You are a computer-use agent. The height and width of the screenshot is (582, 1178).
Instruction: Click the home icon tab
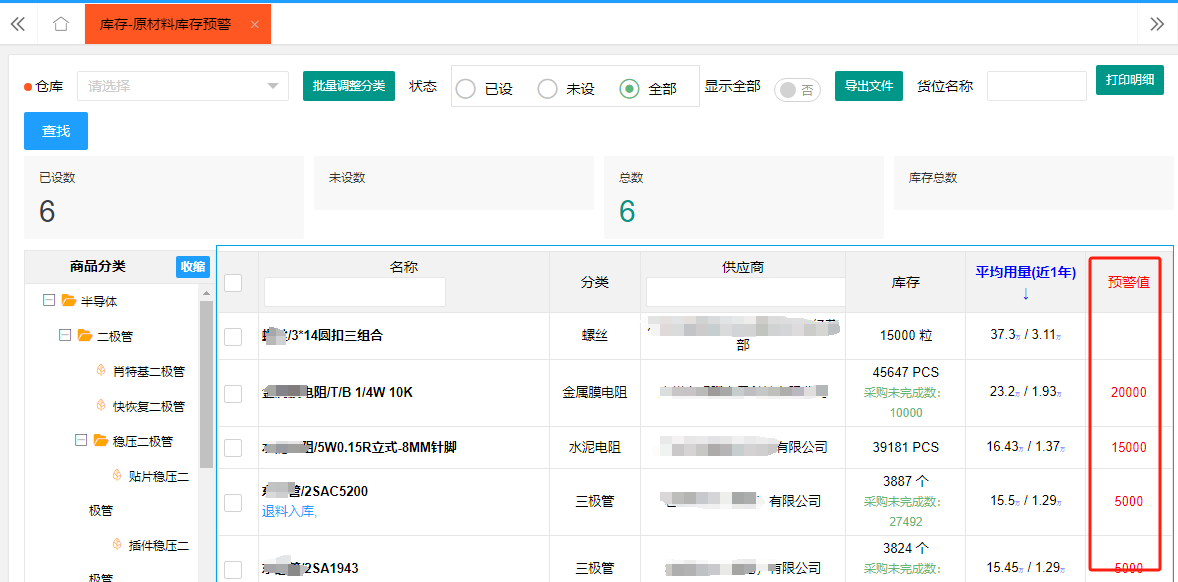pyautogui.click(x=61, y=24)
